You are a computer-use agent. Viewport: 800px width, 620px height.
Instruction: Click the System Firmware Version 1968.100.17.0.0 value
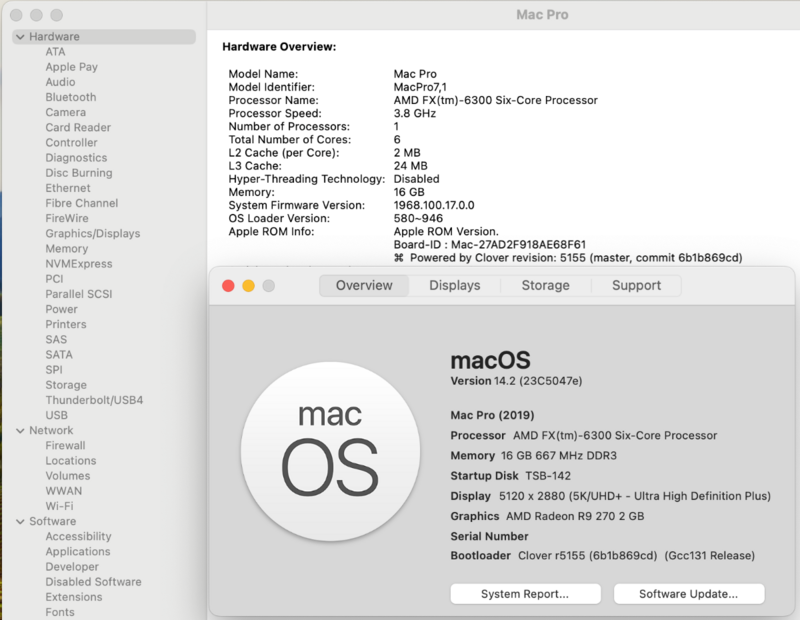click(434, 205)
